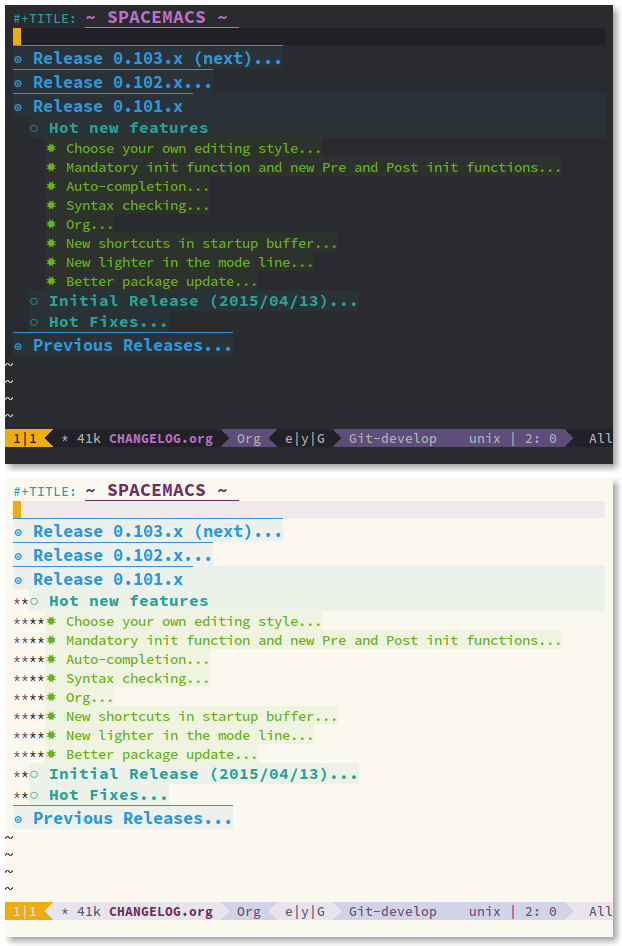This screenshot has width=622, height=946.
Task: Click Org major mode in light mode line
Action: tap(249, 912)
